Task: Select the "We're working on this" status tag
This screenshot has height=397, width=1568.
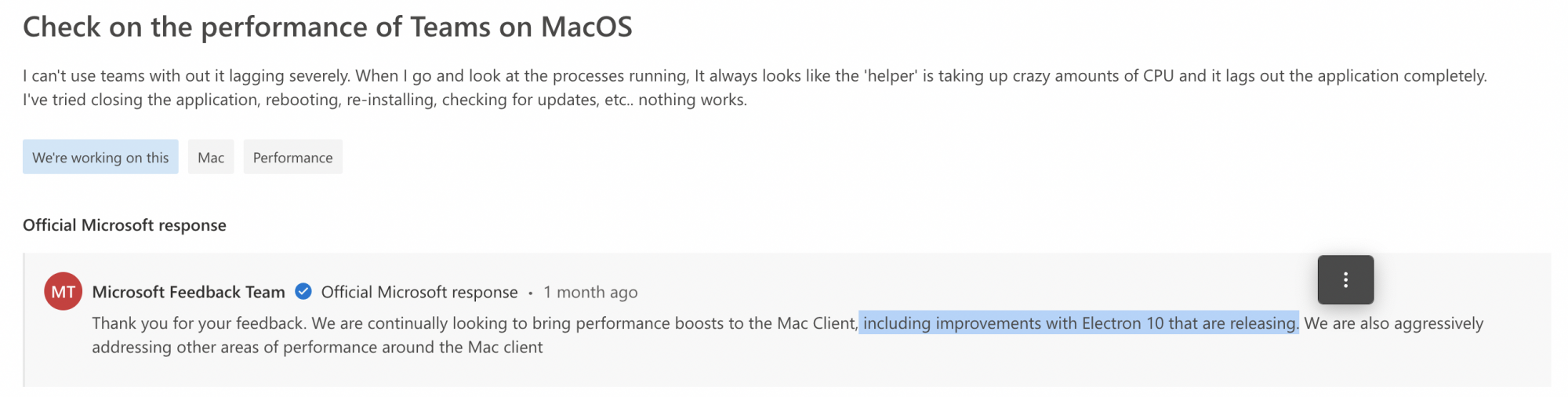Action: (x=100, y=157)
